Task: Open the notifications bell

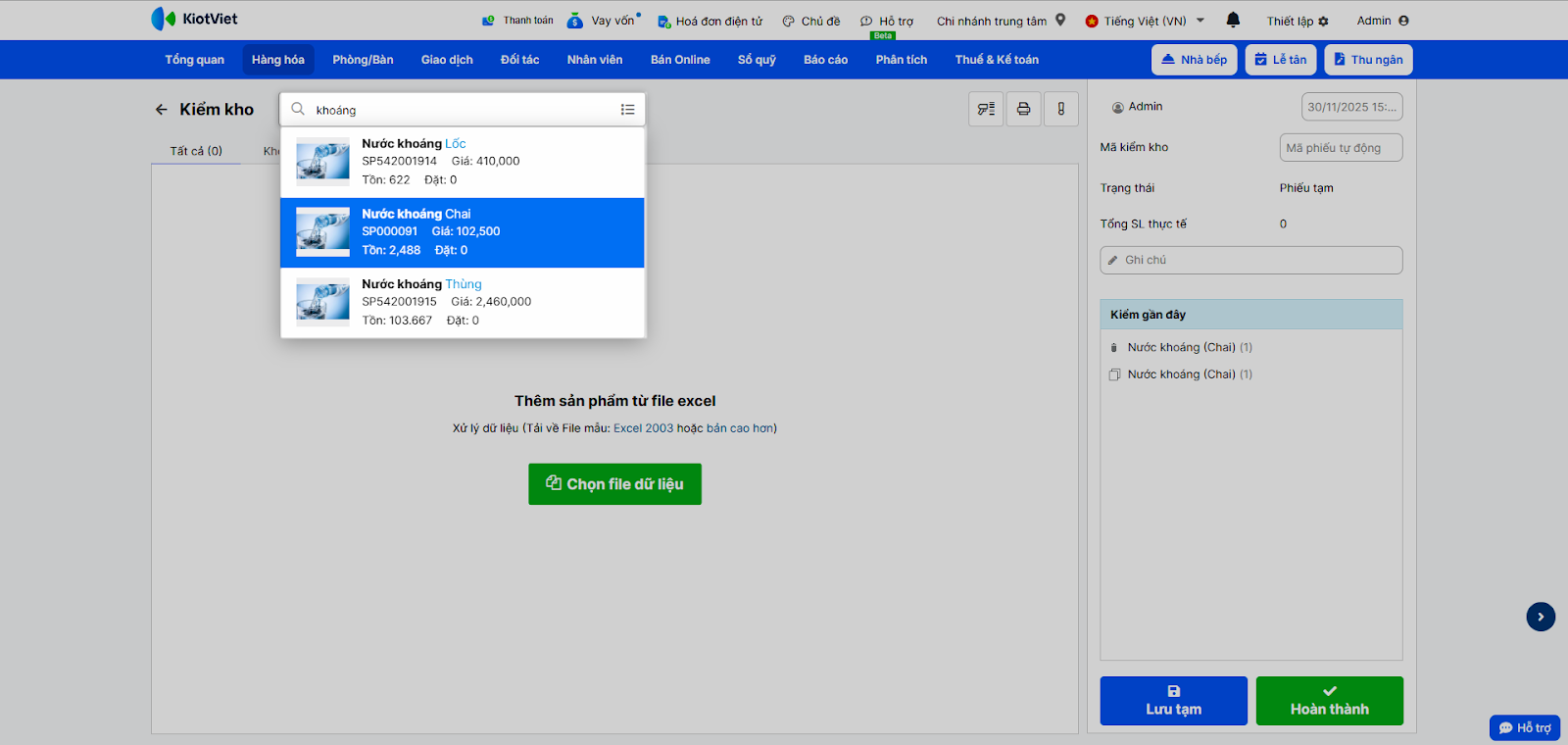Action: pyautogui.click(x=1233, y=20)
